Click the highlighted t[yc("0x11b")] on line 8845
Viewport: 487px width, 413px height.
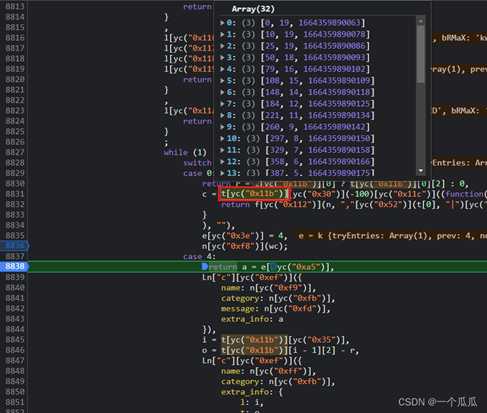click(x=254, y=340)
